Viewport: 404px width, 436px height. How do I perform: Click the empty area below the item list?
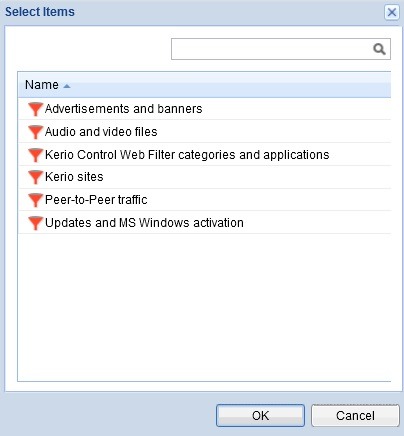(x=204, y=307)
